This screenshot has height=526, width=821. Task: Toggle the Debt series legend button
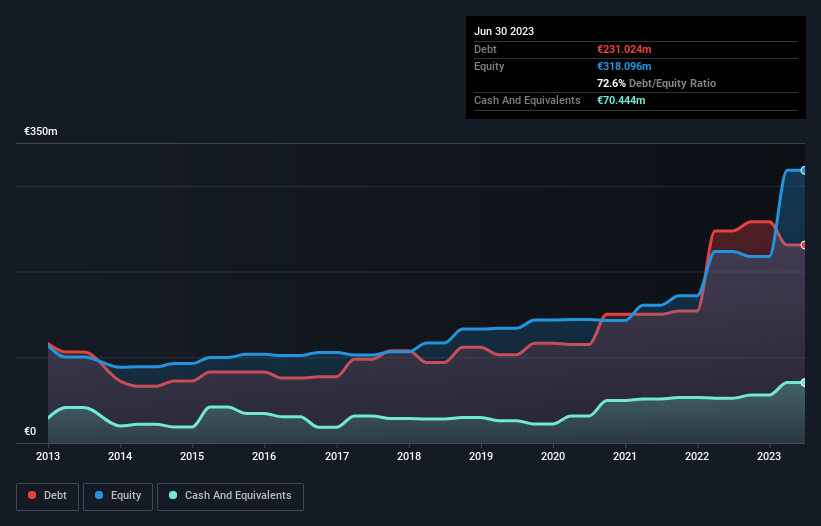pyautogui.click(x=48, y=496)
